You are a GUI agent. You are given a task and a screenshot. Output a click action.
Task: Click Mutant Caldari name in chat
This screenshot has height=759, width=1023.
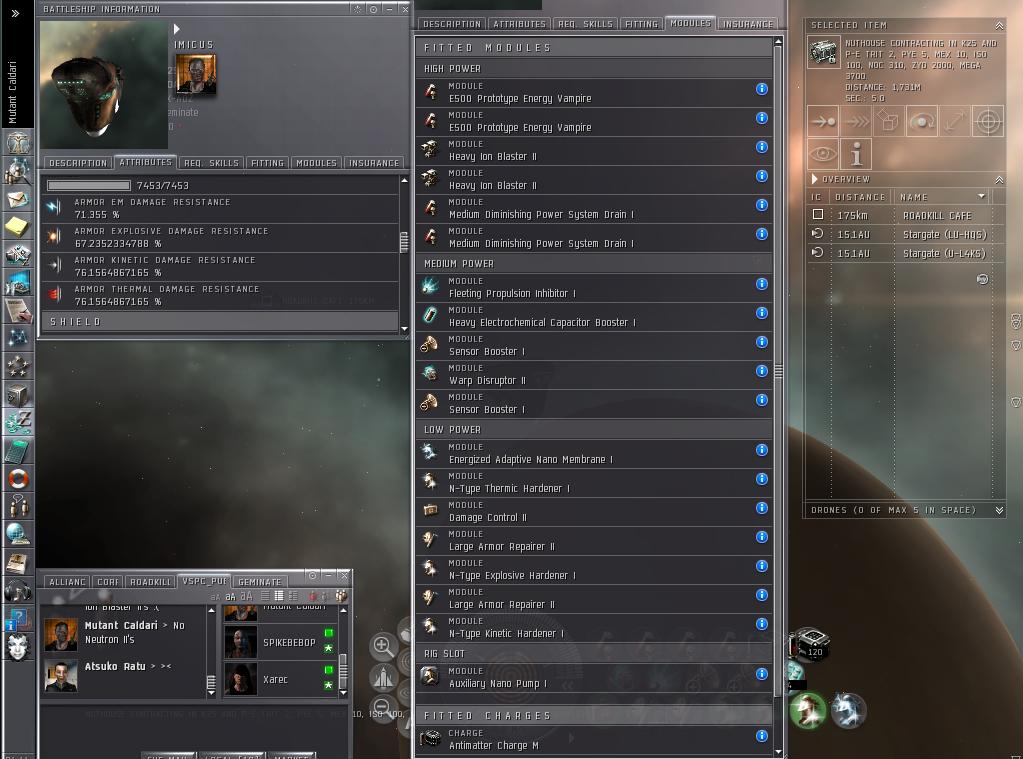coord(121,625)
